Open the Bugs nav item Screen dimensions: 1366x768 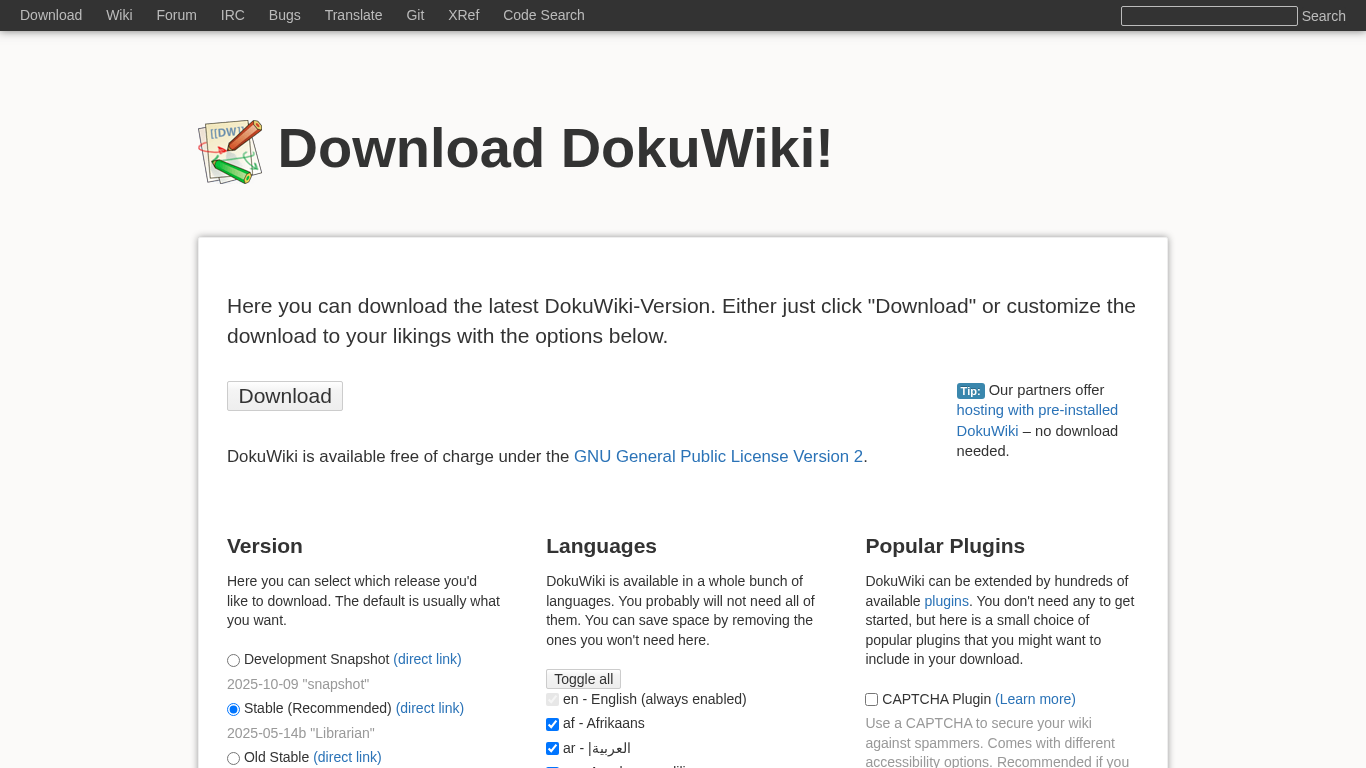285,15
